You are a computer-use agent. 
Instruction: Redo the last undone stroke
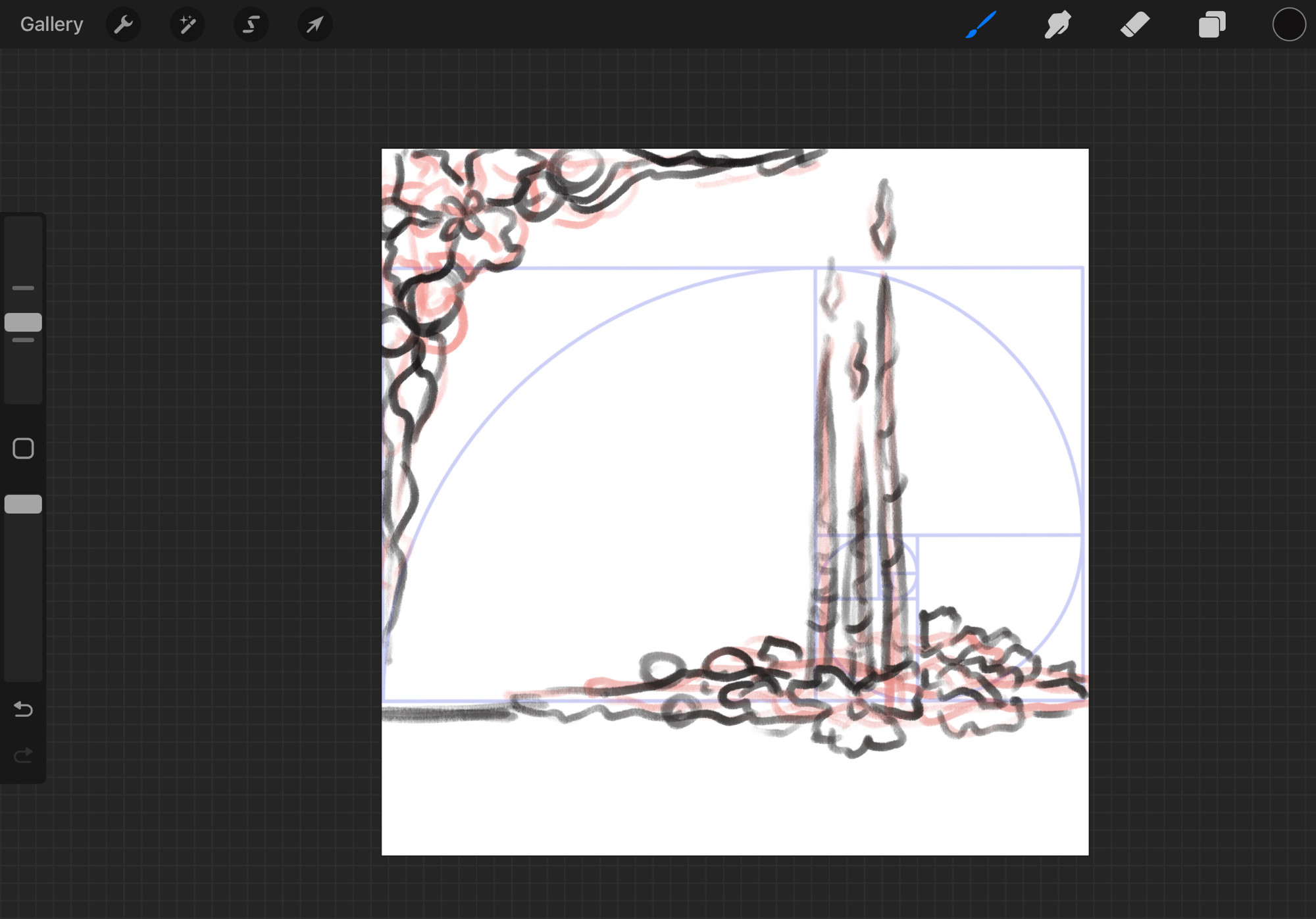[x=23, y=755]
